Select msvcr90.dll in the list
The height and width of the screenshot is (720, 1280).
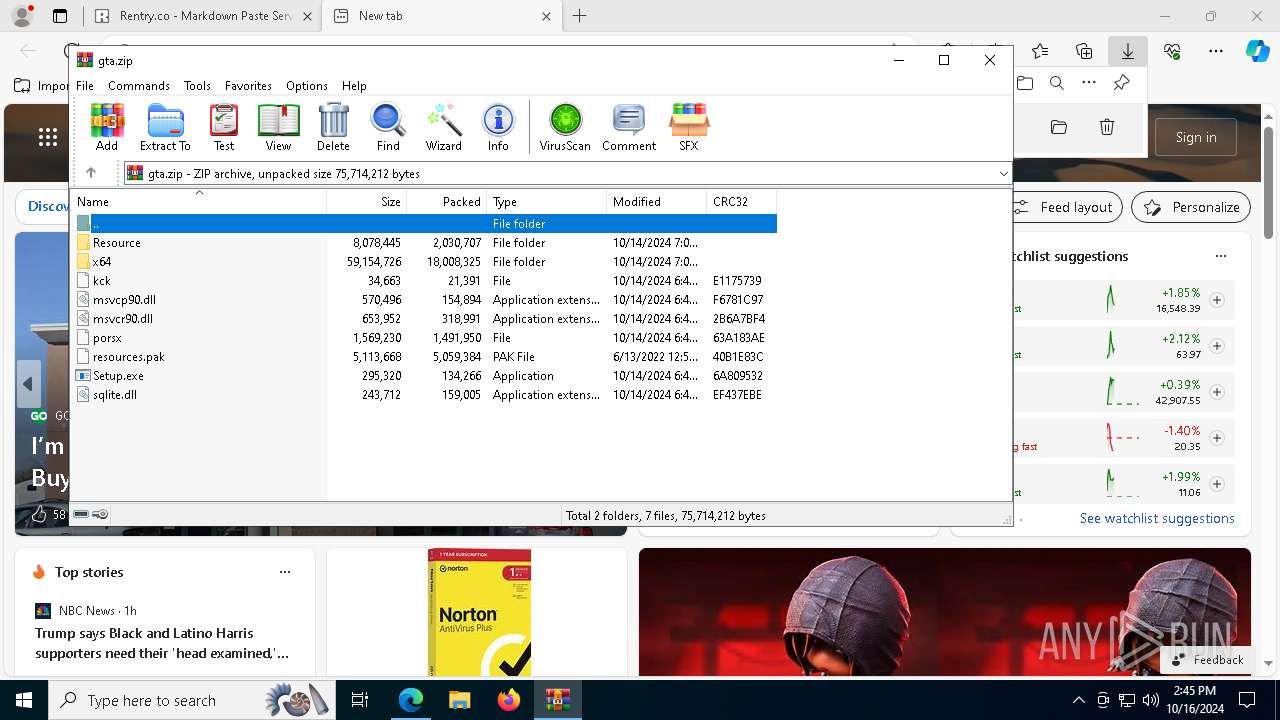pos(424,319)
